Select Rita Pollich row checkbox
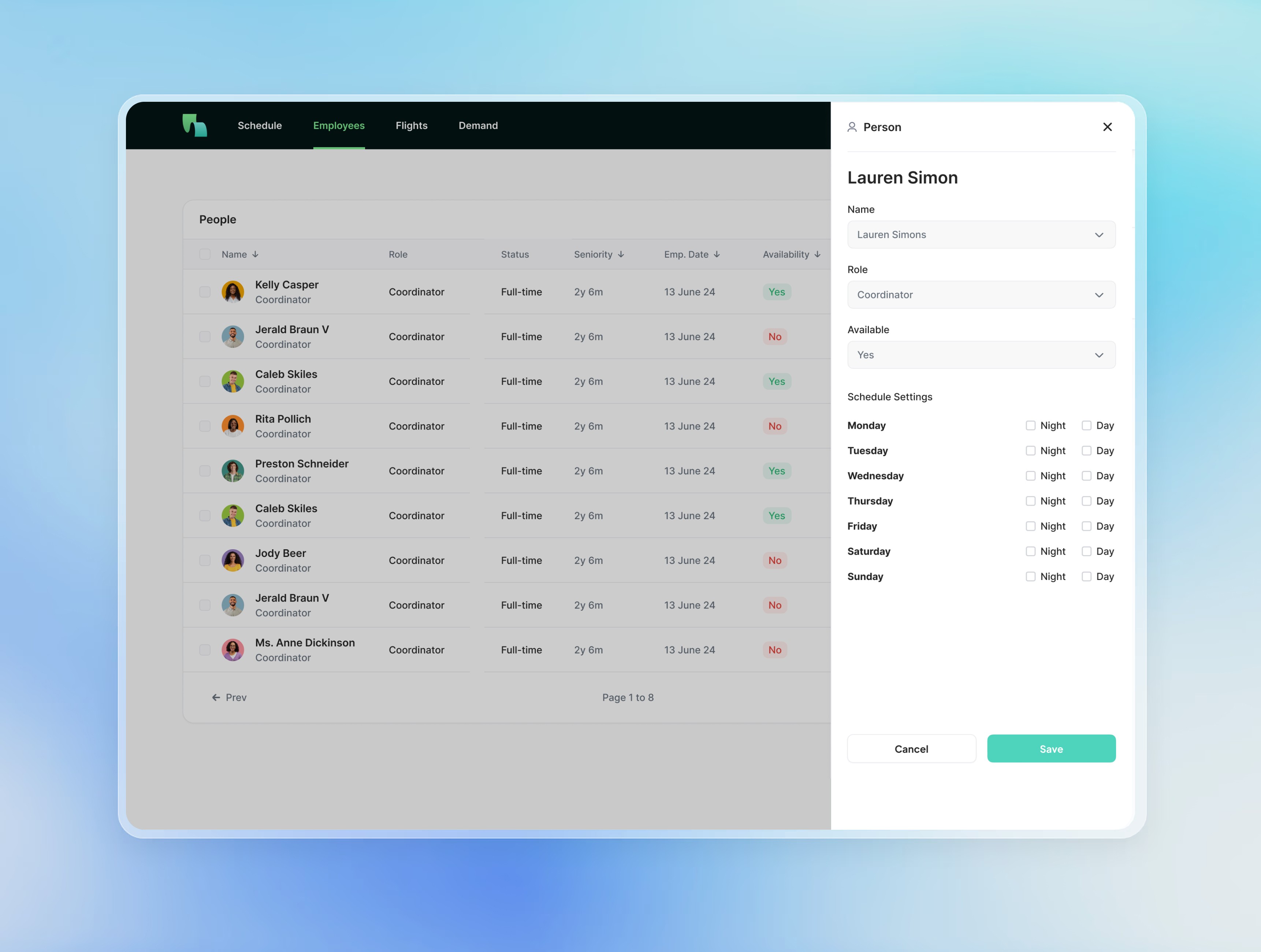Viewport: 1261px width, 952px height. point(205,427)
